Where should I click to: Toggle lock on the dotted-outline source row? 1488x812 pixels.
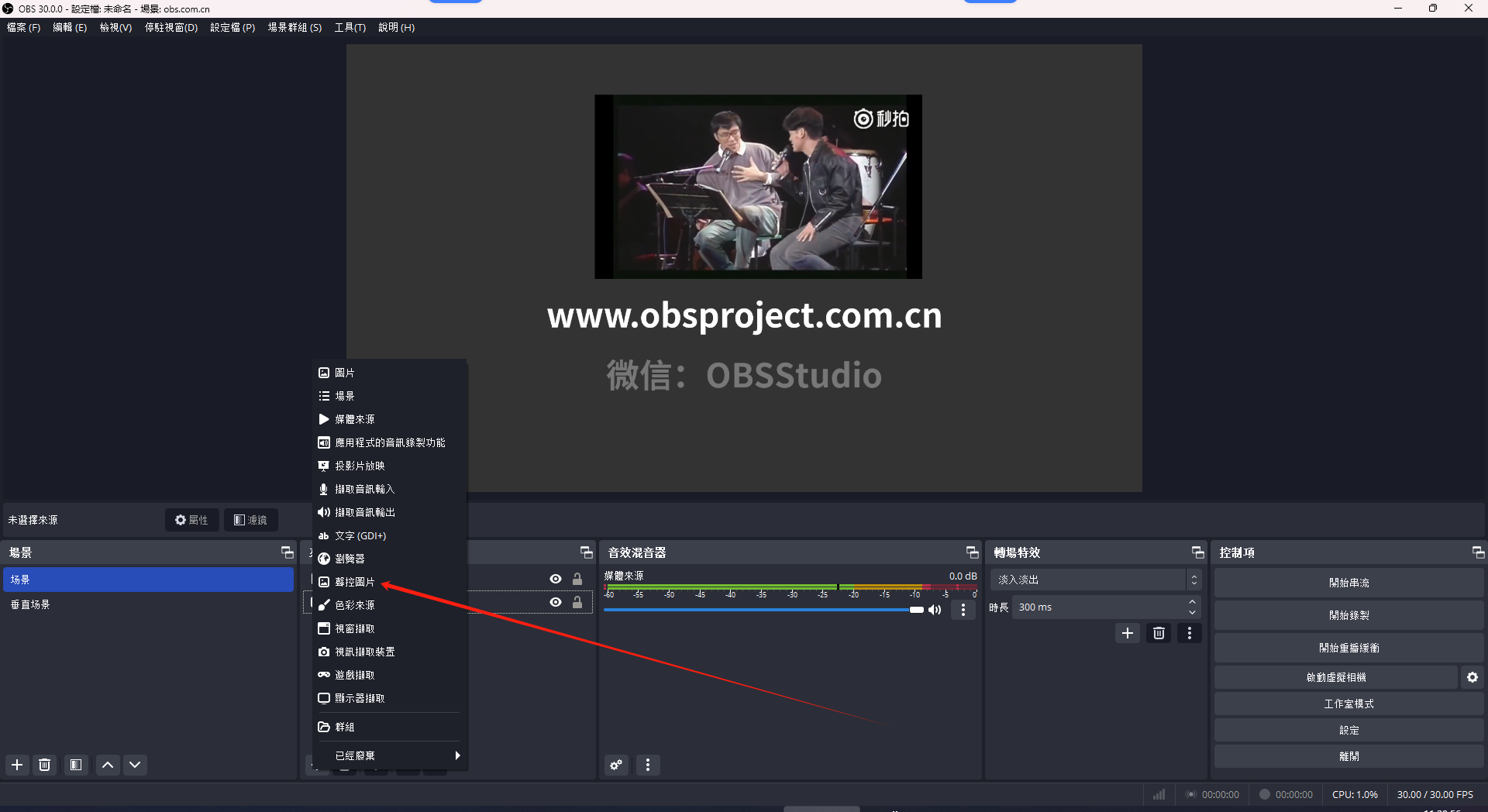pyautogui.click(x=577, y=602)
